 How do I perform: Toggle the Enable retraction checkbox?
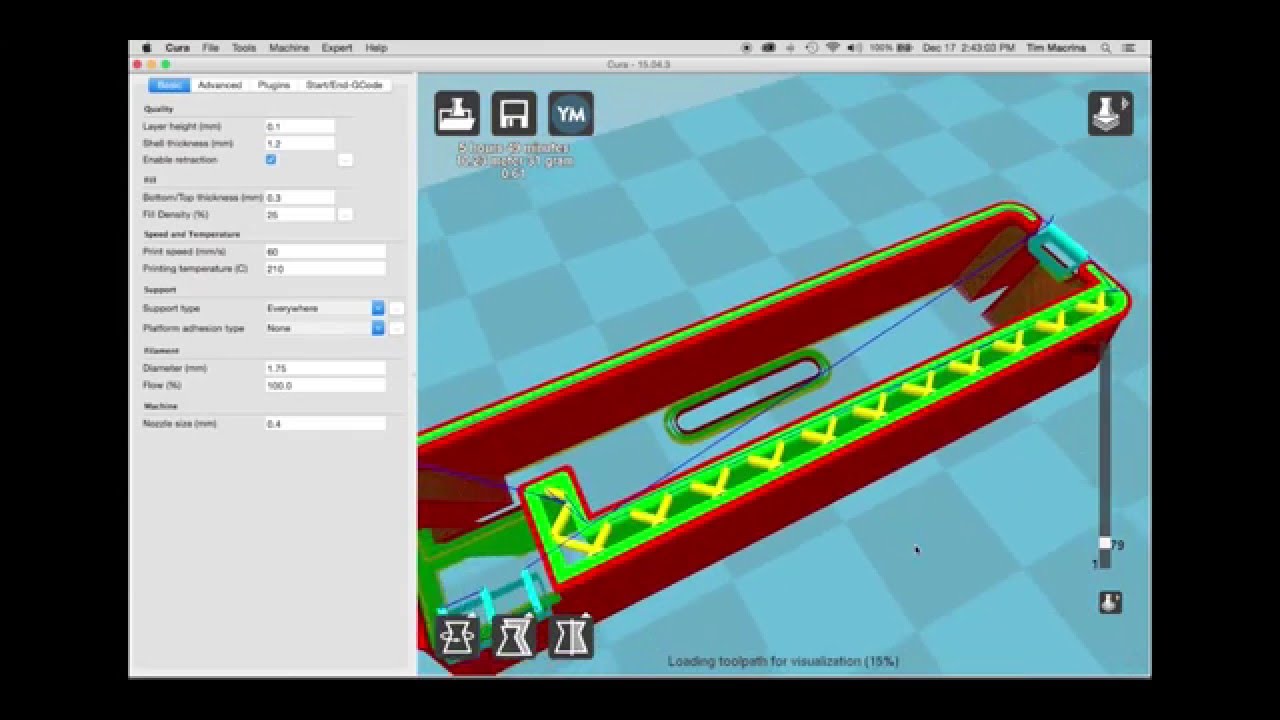[271, 160]
